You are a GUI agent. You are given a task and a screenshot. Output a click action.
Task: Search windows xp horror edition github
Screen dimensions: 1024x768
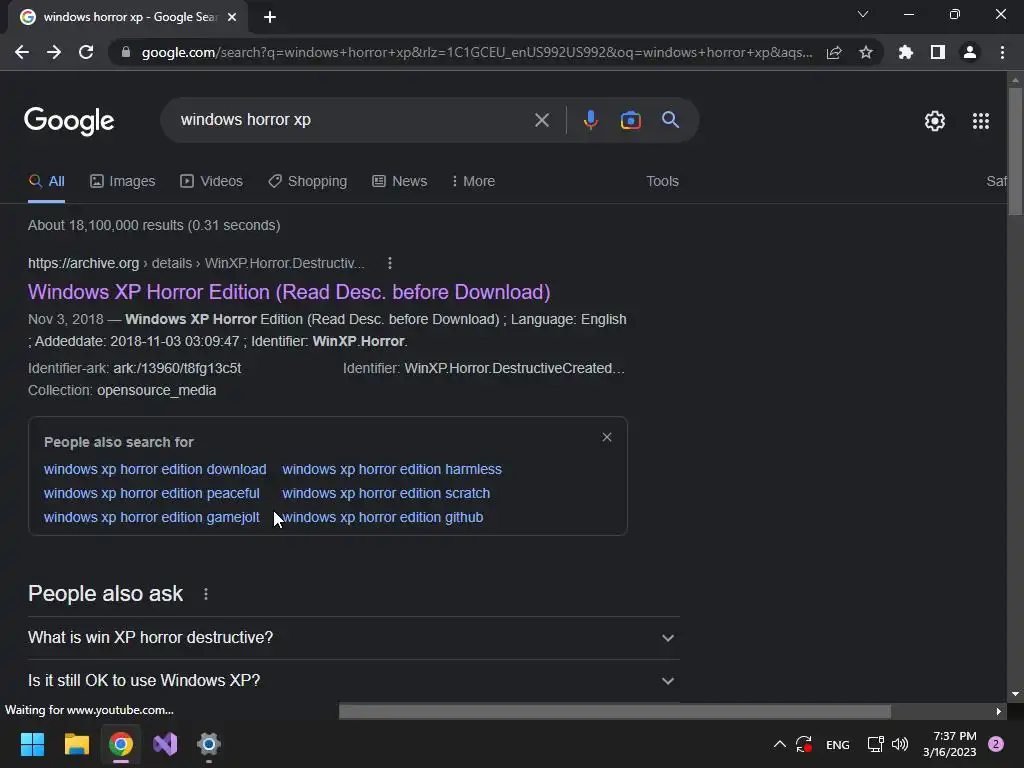(383, 517)
